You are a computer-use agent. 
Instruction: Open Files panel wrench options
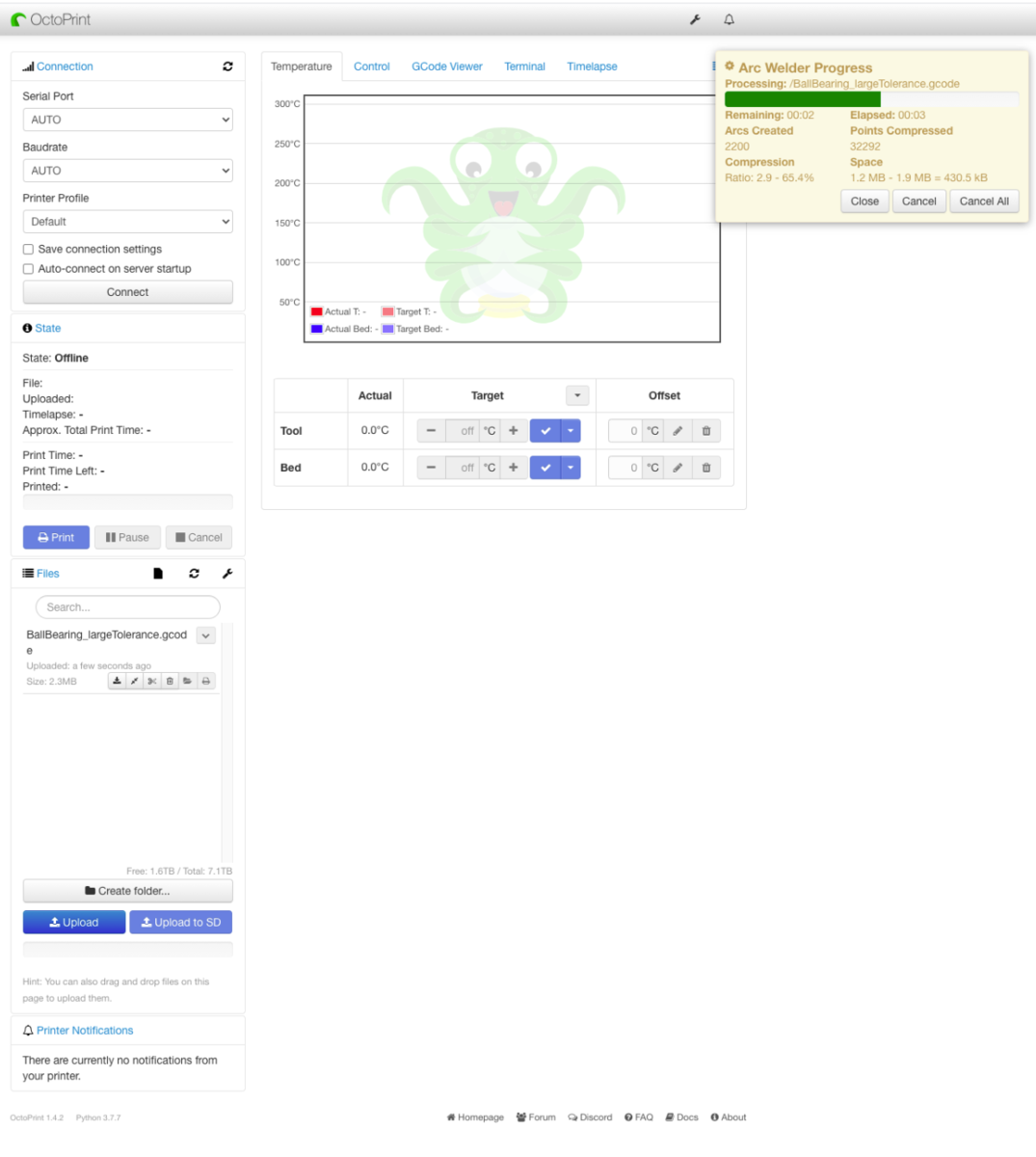pyautogui.click(x=227, y=574)
